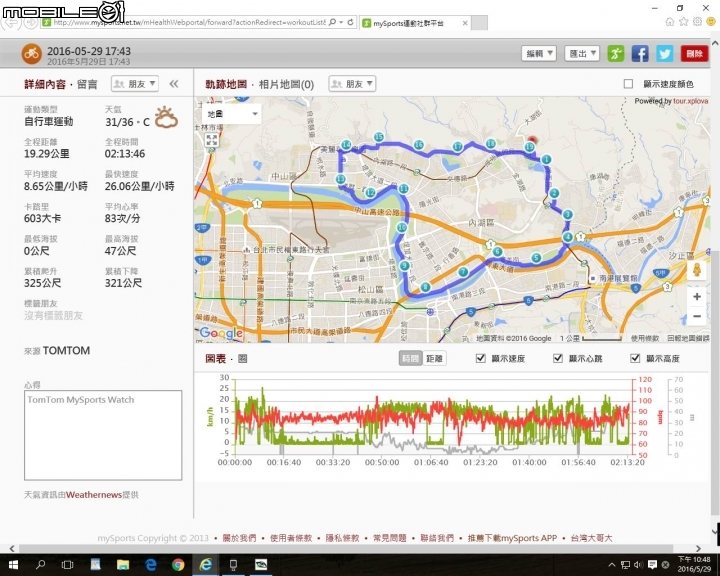Uncheck 顯示心跳 show heart rate checkbox
Image resolution: width=720 pixels, height=576 pixels.
[x=558, y=358]
